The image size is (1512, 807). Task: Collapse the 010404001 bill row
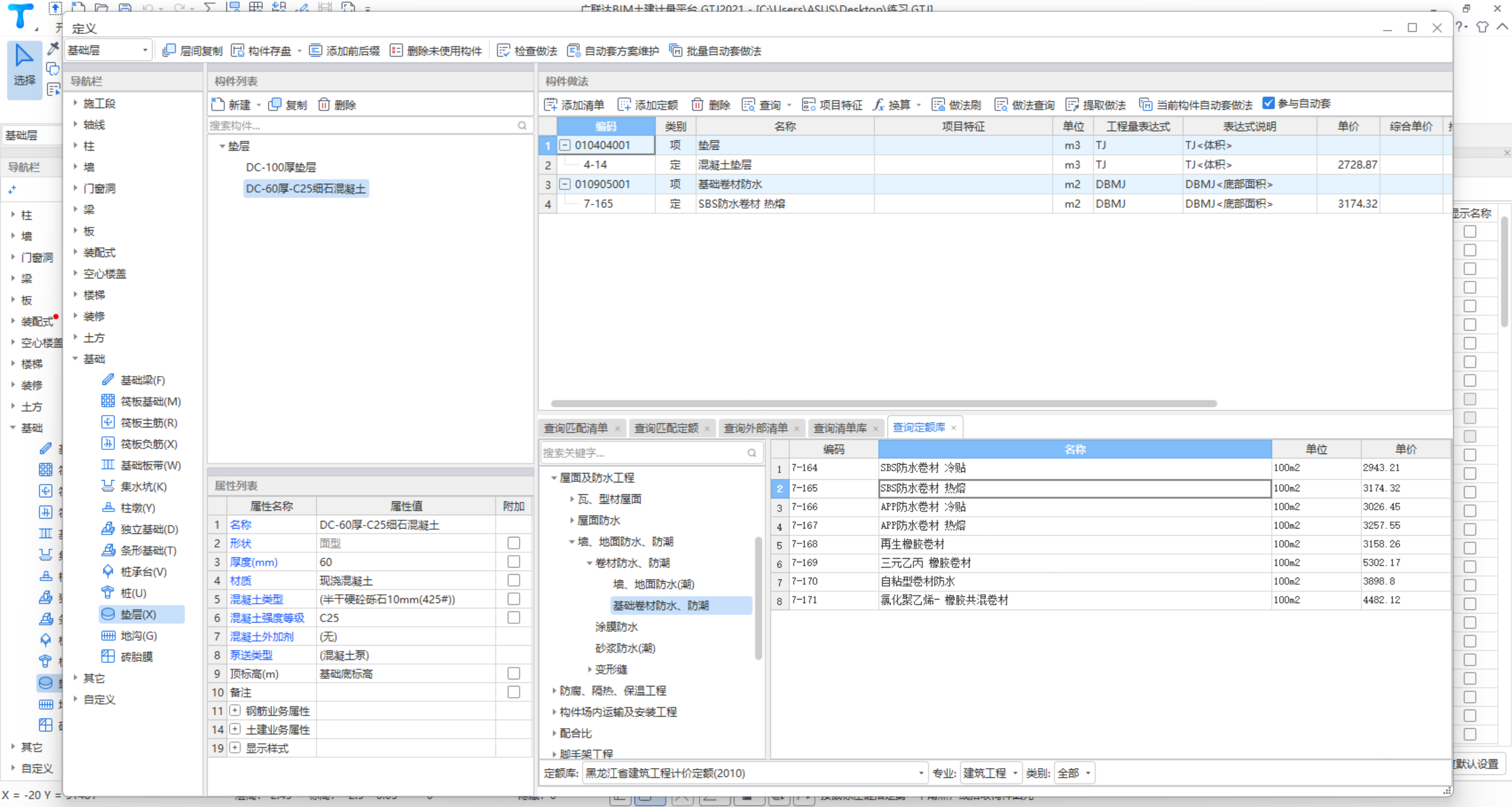click(x=565, y=145)
